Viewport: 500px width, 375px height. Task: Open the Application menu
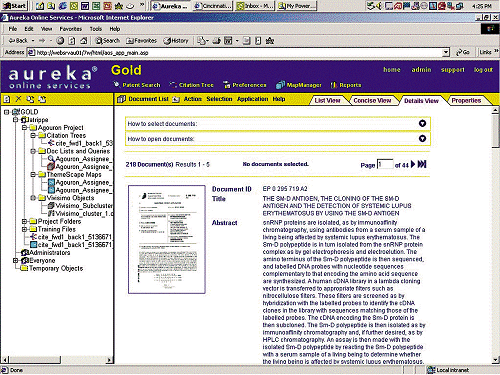tap(252, 99)
